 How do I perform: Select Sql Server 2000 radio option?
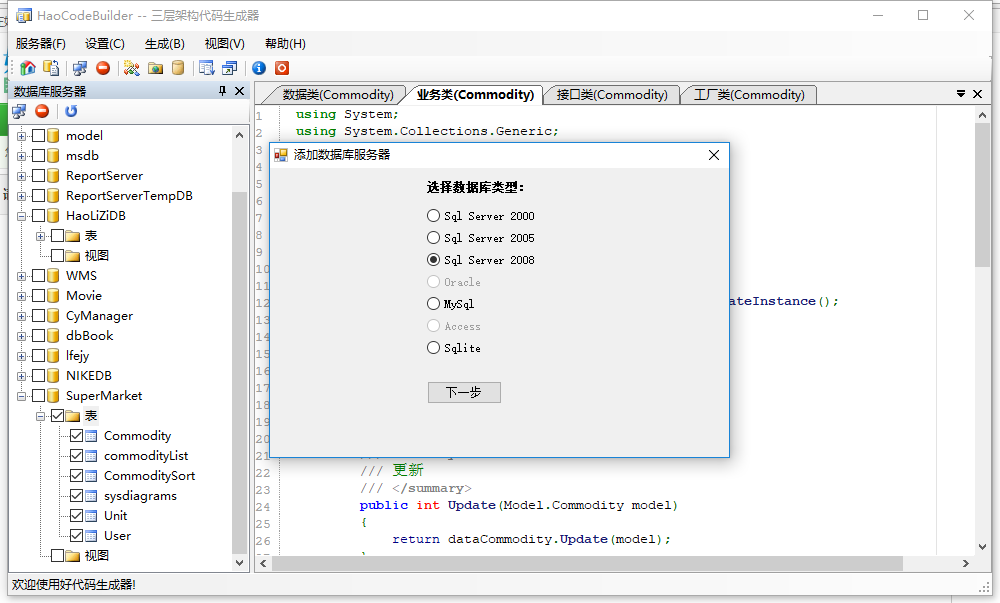click(x=481, y=216)
